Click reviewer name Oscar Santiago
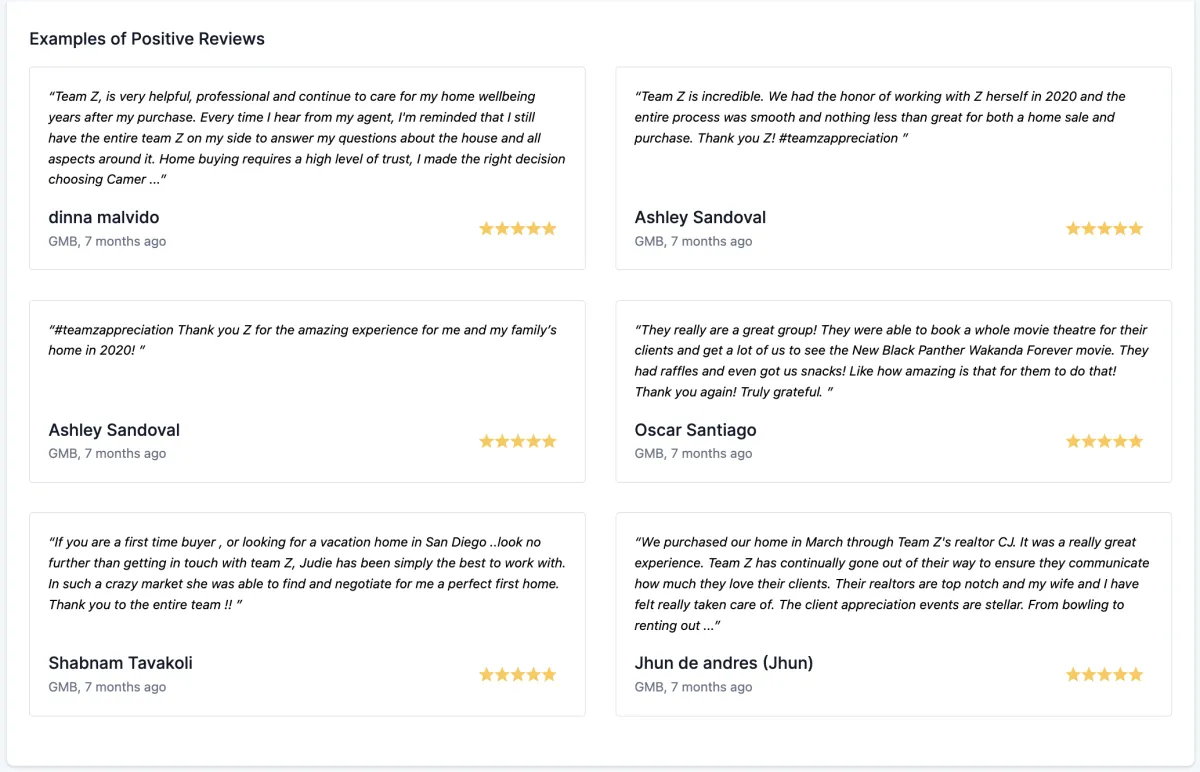Screen dimensions: 1200x772 point(695,430)
